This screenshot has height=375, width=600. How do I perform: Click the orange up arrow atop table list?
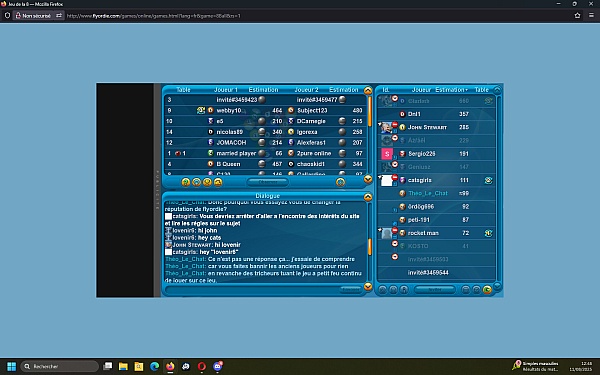368,91
